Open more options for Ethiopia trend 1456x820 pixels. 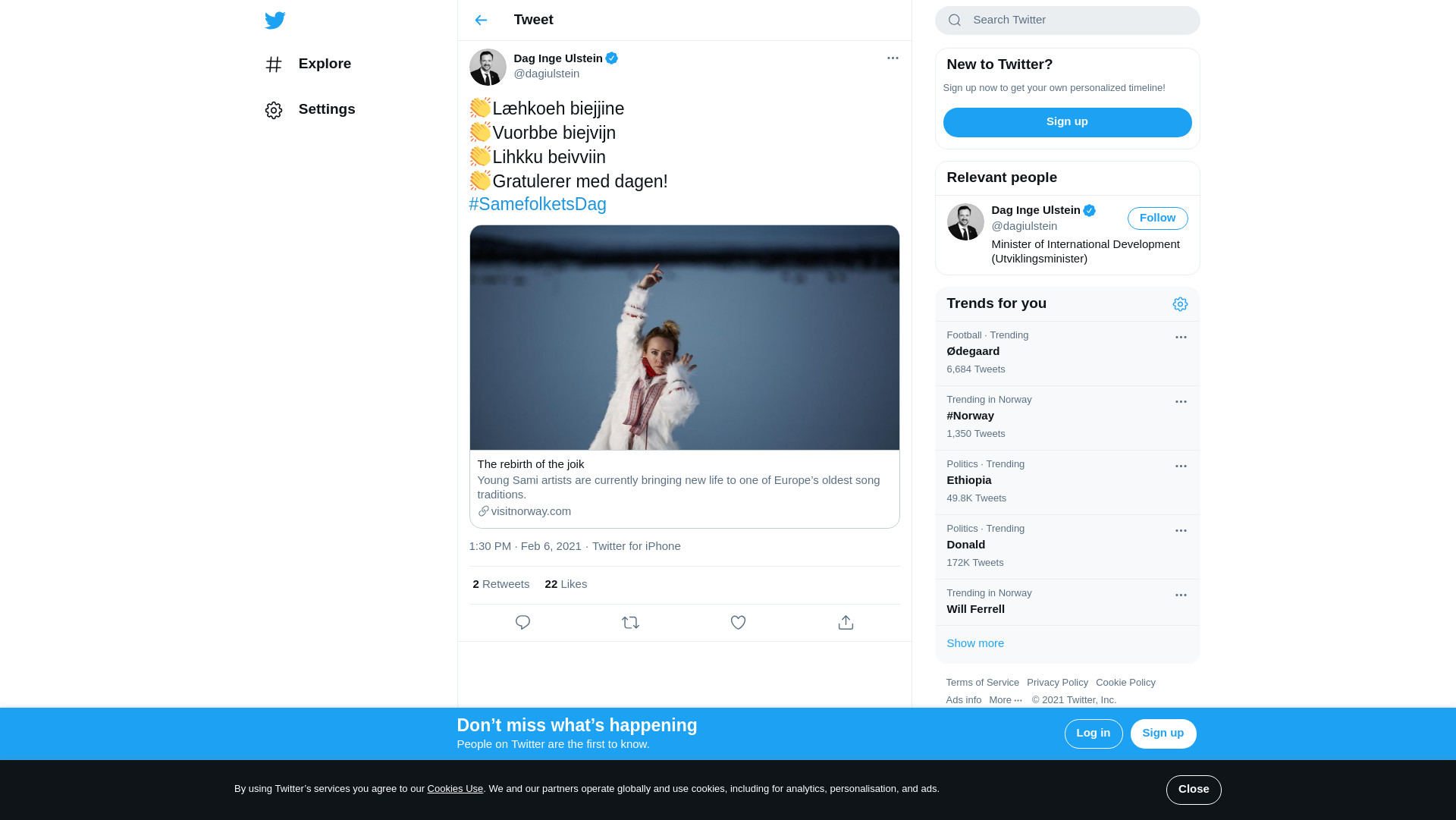pyautogui.click(x=1181, y=467)
